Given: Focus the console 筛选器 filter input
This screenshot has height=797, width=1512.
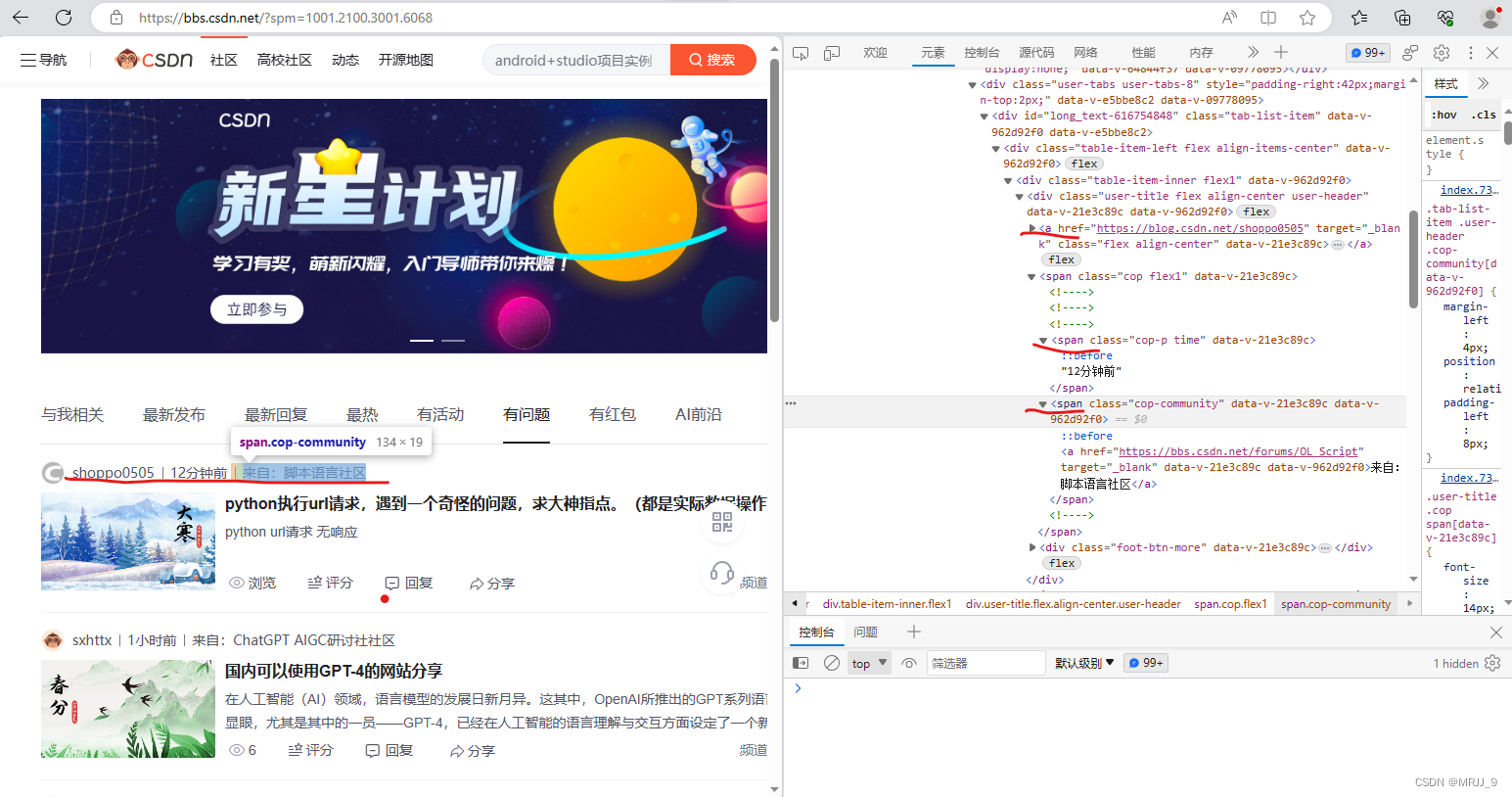Looking at the screenshot, I should click(x=985, y=663).
